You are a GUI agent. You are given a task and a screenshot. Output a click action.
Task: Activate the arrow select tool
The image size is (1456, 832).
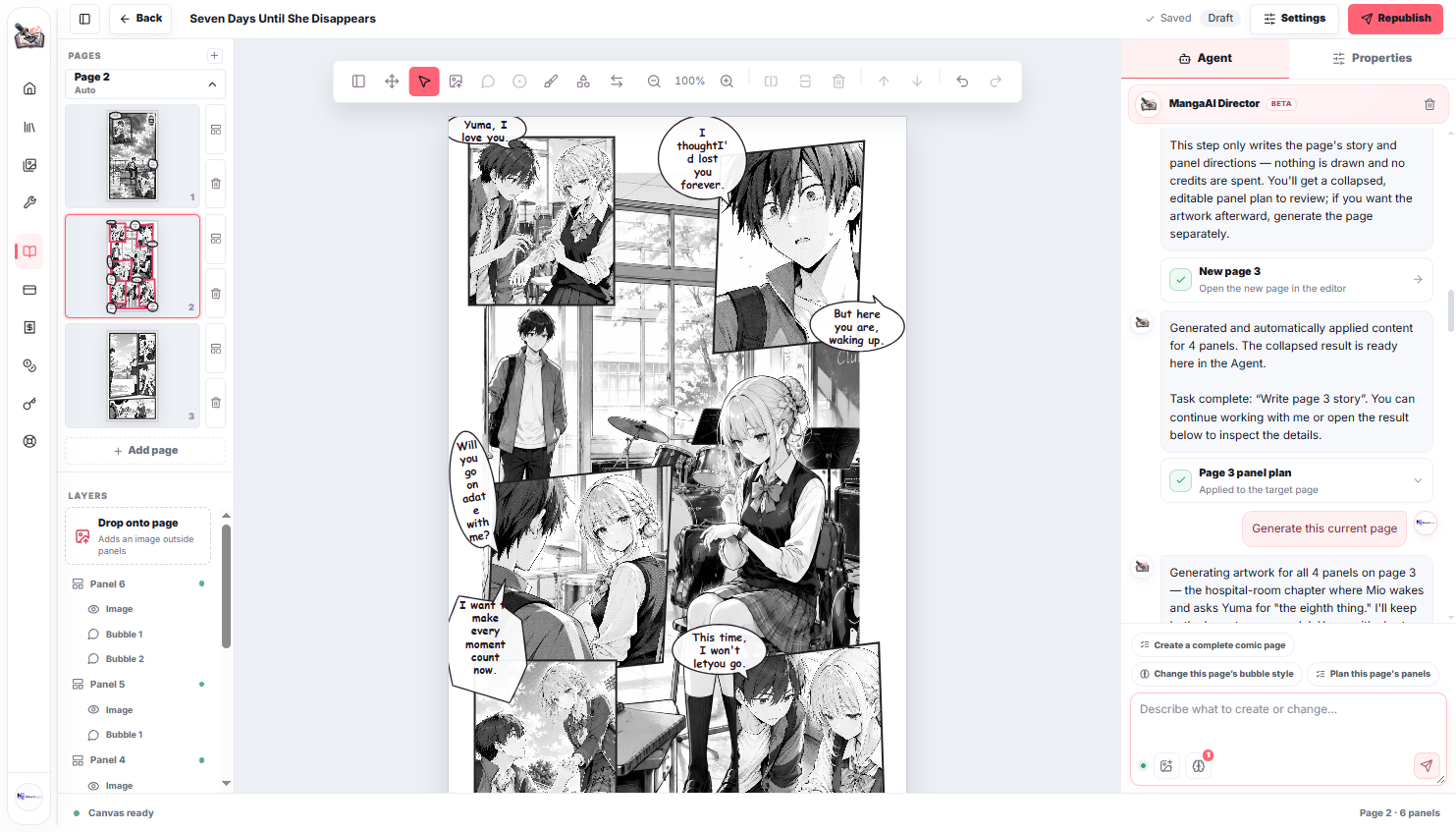(x=424, y=82)
